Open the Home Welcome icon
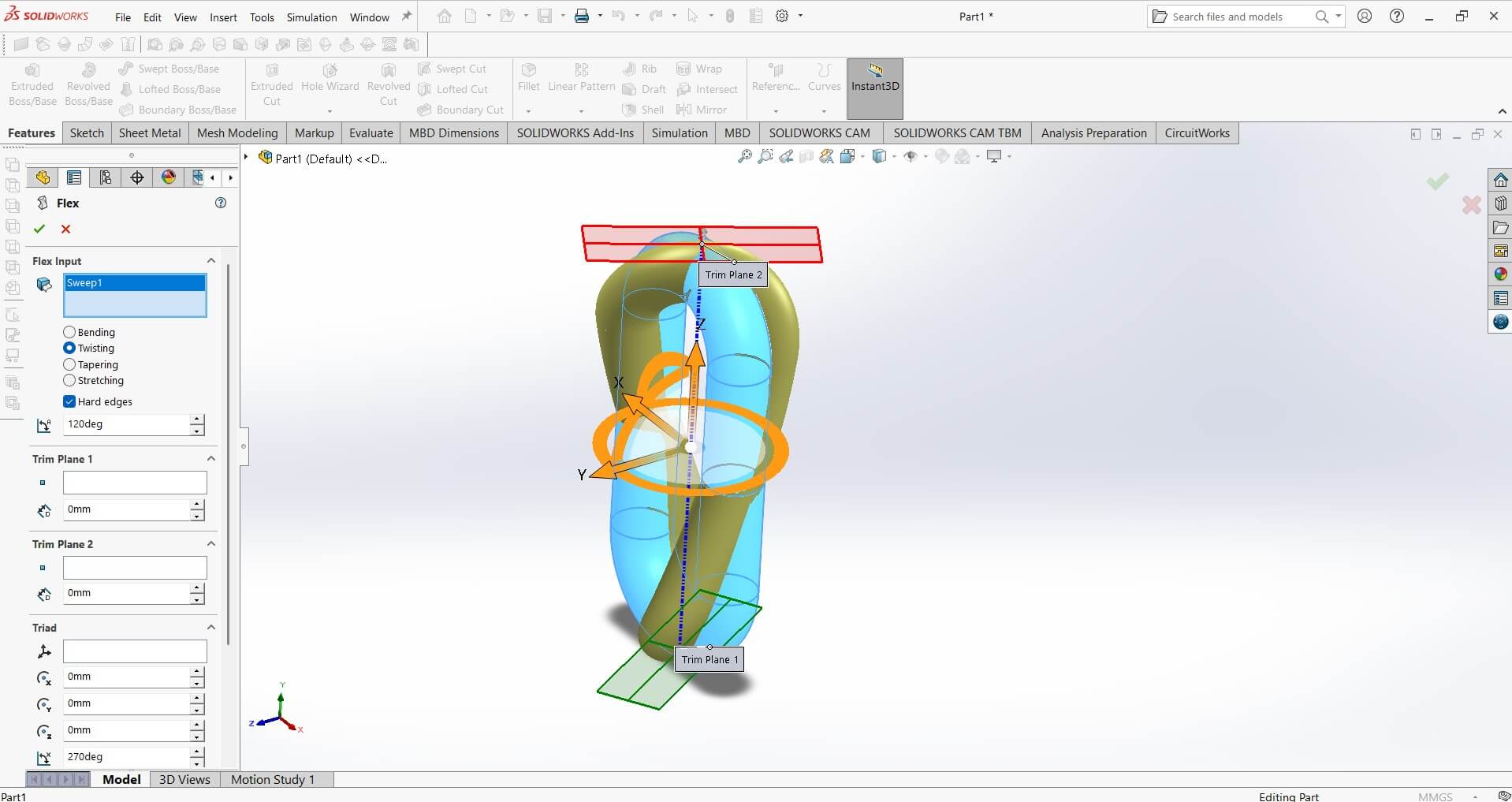This screenshot has height=802, width=1512. 445,16
